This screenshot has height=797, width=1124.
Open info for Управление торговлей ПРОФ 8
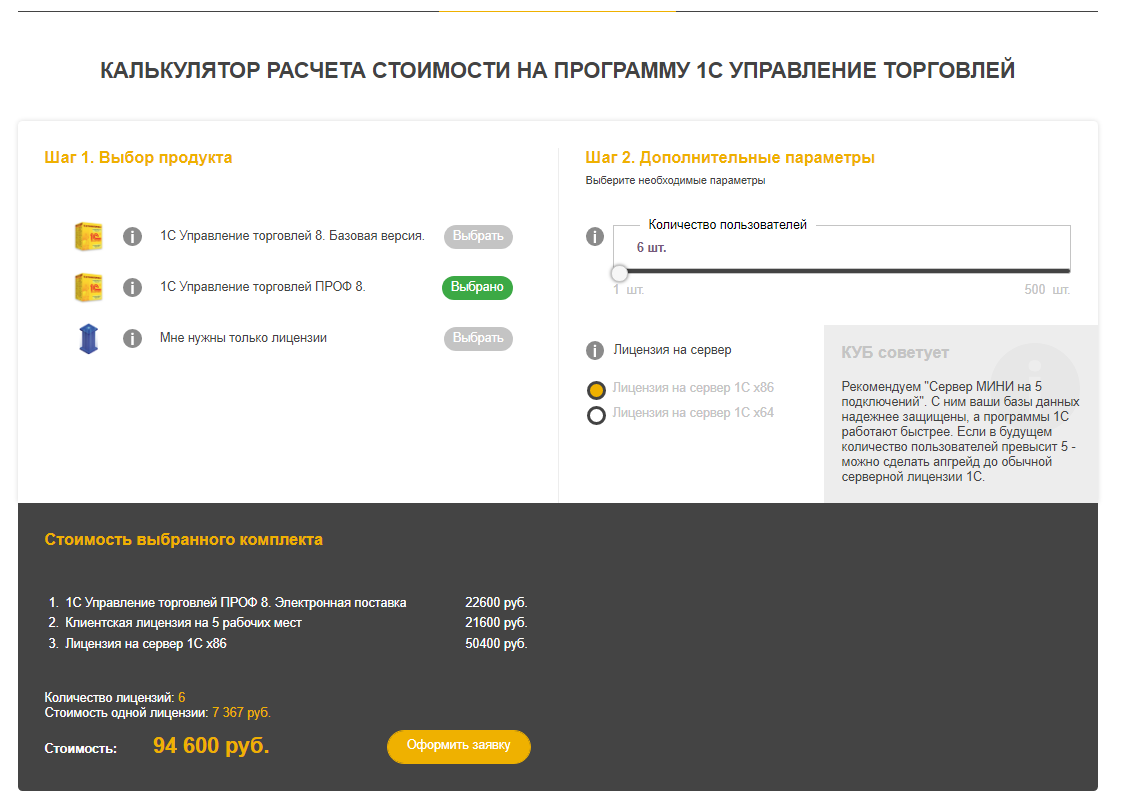point(132,287)
